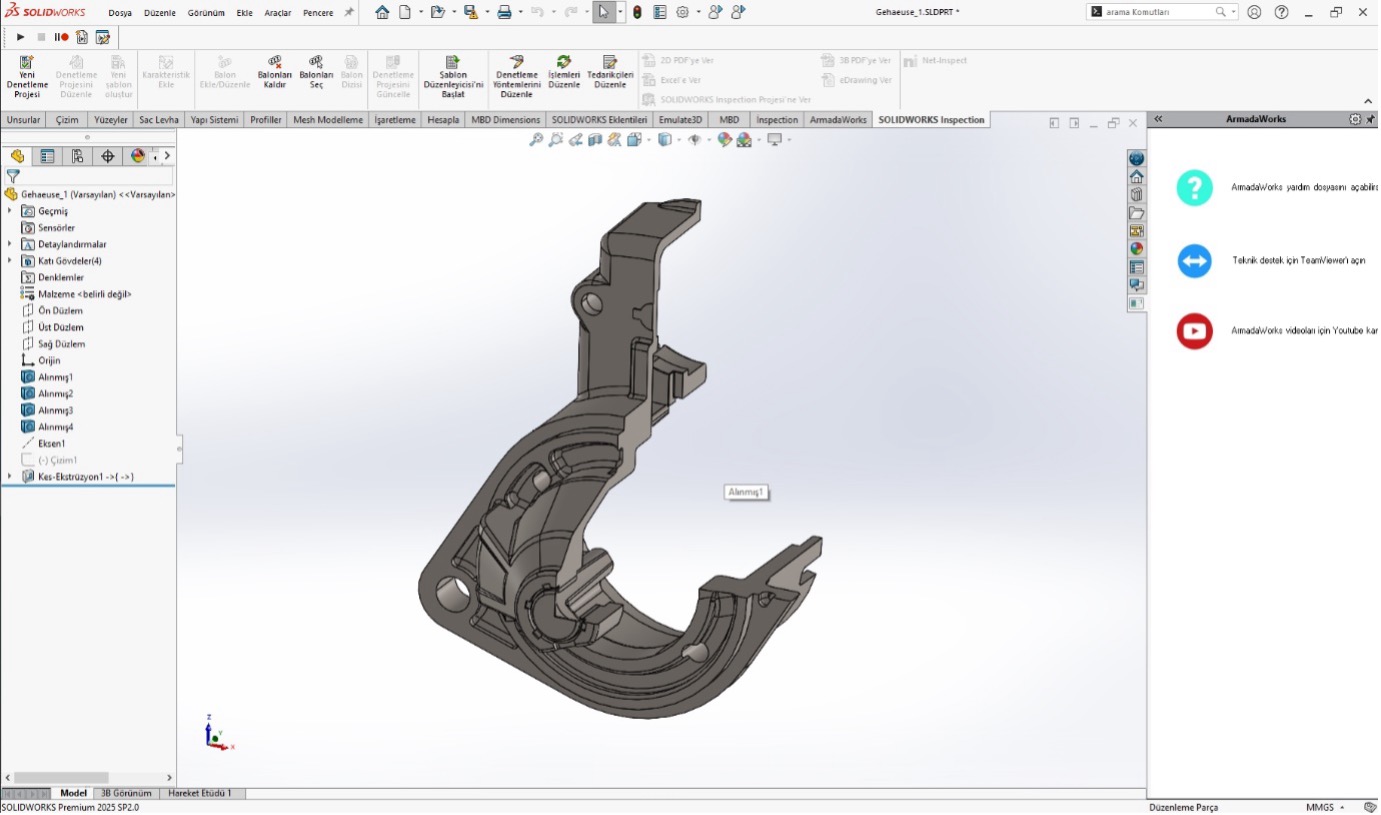Open the task pane Home (SOLIDWORKS Resources) icon
Screen dimensions: 1381x815
[1136, 177]
